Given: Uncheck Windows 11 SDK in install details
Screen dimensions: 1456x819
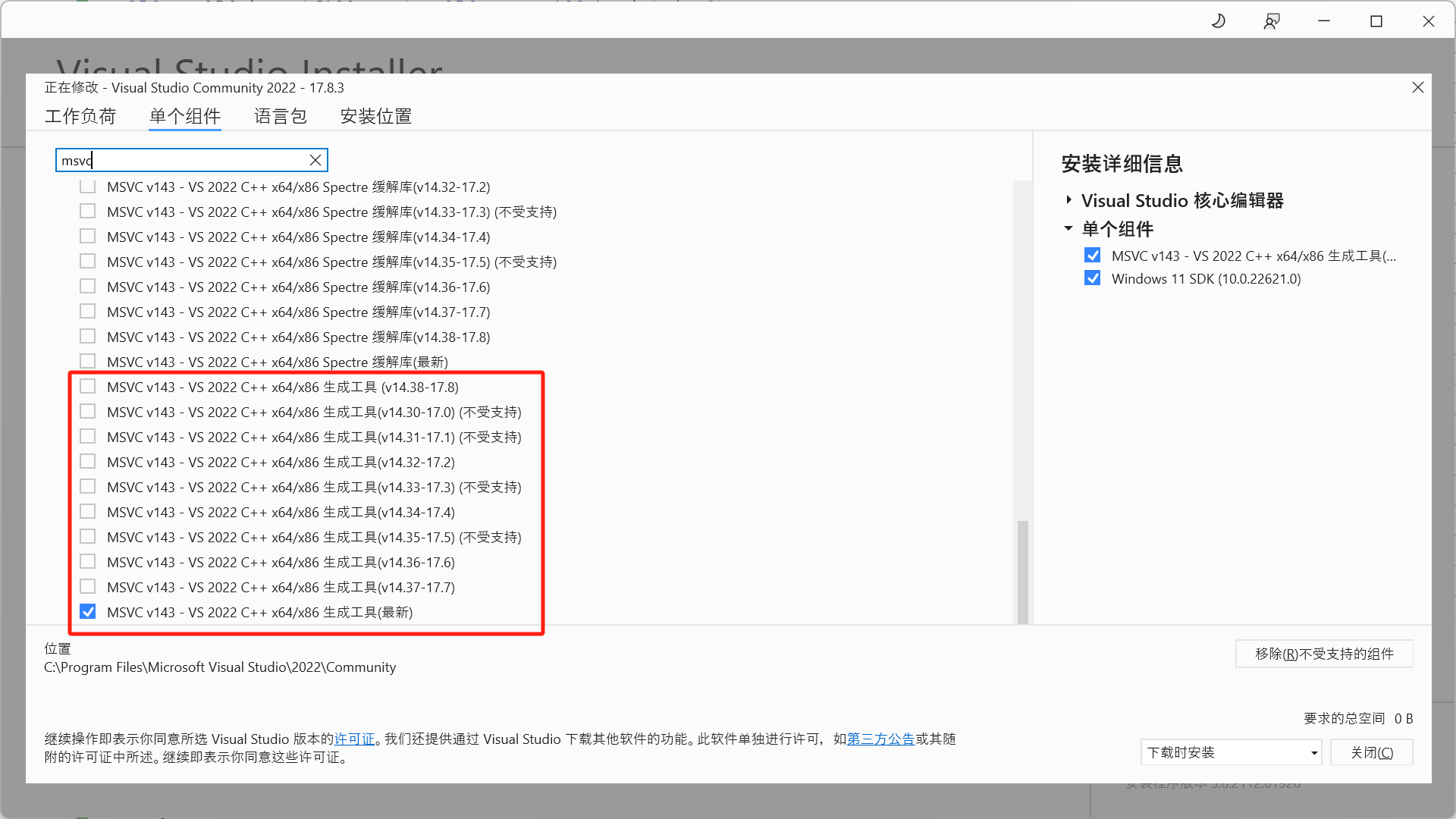Looking at the screenshot, I should point(1092,278).
